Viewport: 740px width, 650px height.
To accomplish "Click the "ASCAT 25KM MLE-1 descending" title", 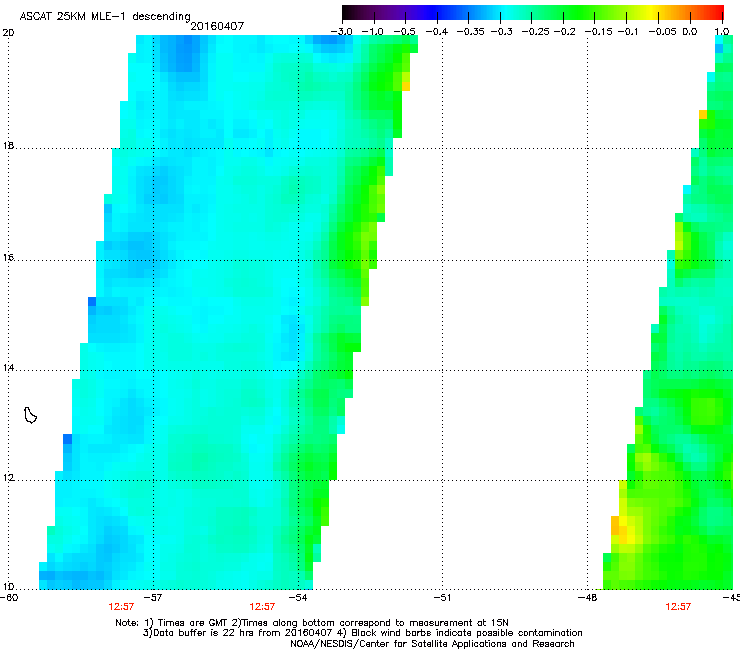I will (105, 17).
